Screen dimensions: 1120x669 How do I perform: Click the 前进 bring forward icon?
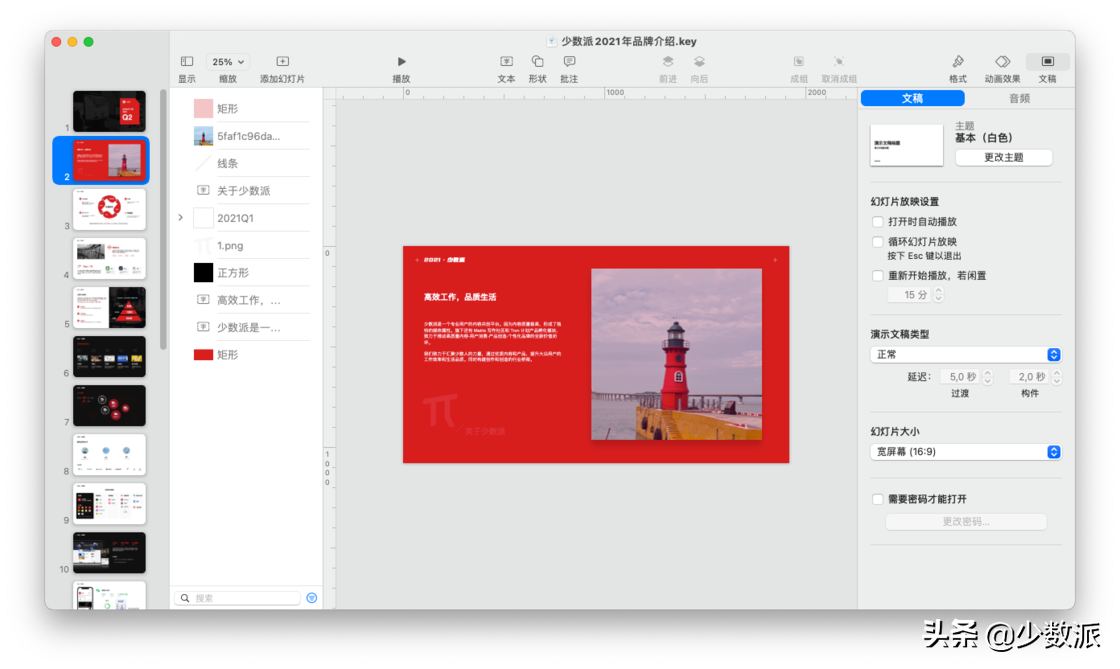[x=668, y=61]
